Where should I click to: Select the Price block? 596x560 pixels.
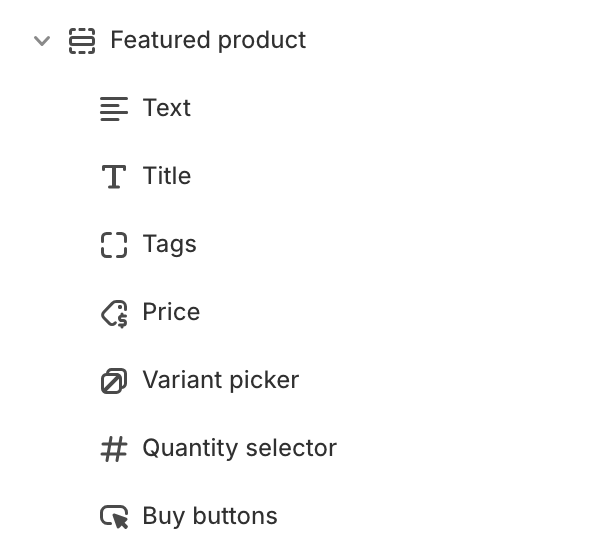coord(171,312)
